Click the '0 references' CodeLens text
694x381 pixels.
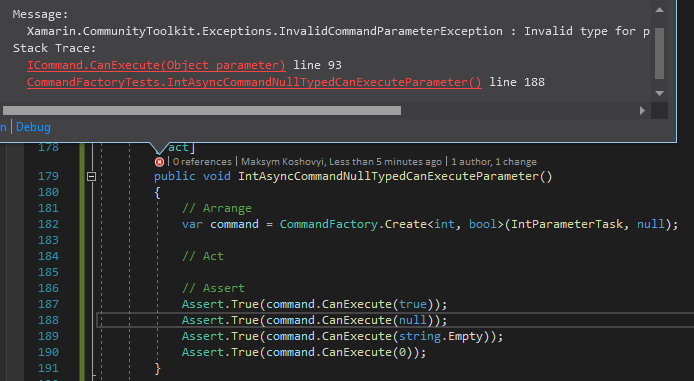click(x=202, y=162)
